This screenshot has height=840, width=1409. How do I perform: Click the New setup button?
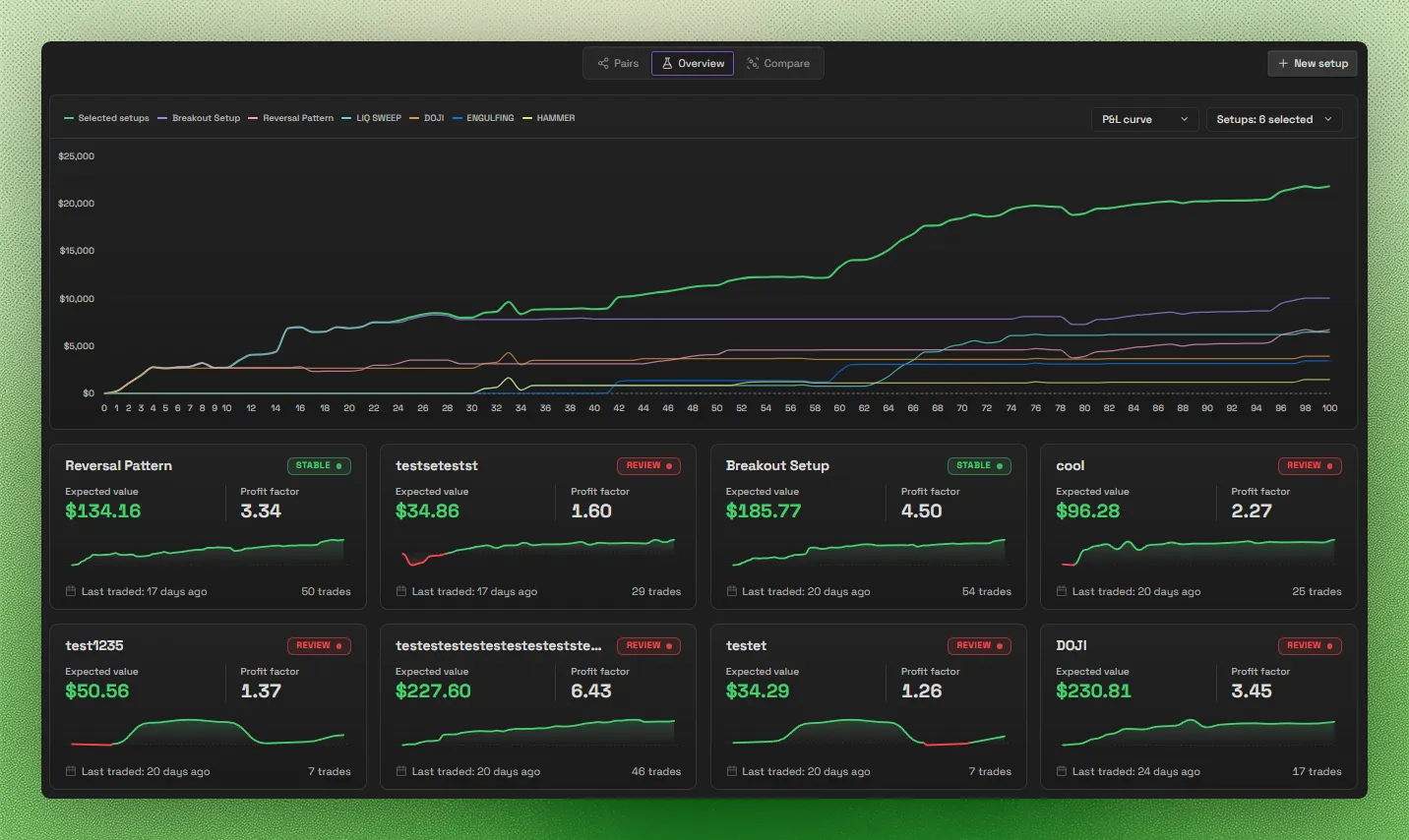point(1313,63)
